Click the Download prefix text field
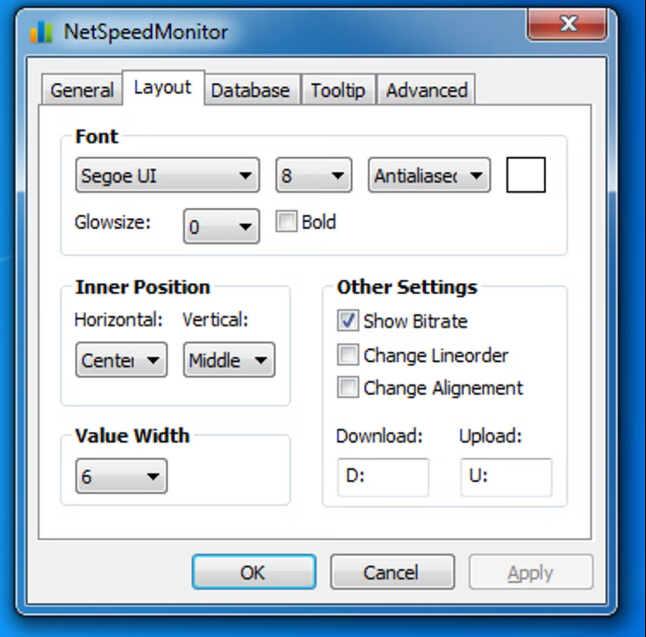The image size is (646, 637). click(x=382, y=477)
